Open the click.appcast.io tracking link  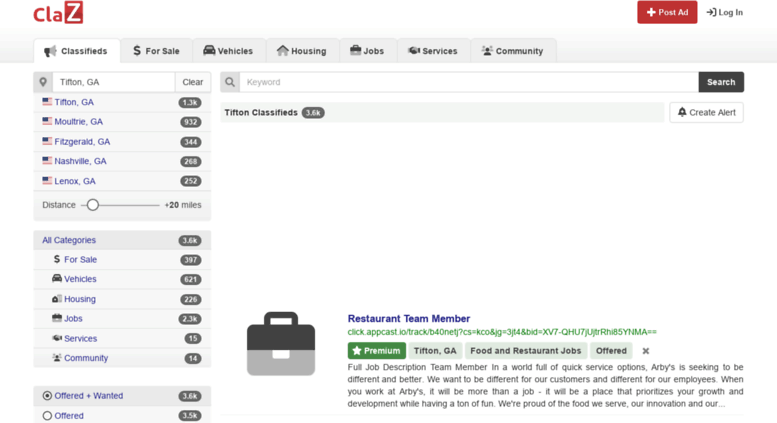tap(502, 332)
